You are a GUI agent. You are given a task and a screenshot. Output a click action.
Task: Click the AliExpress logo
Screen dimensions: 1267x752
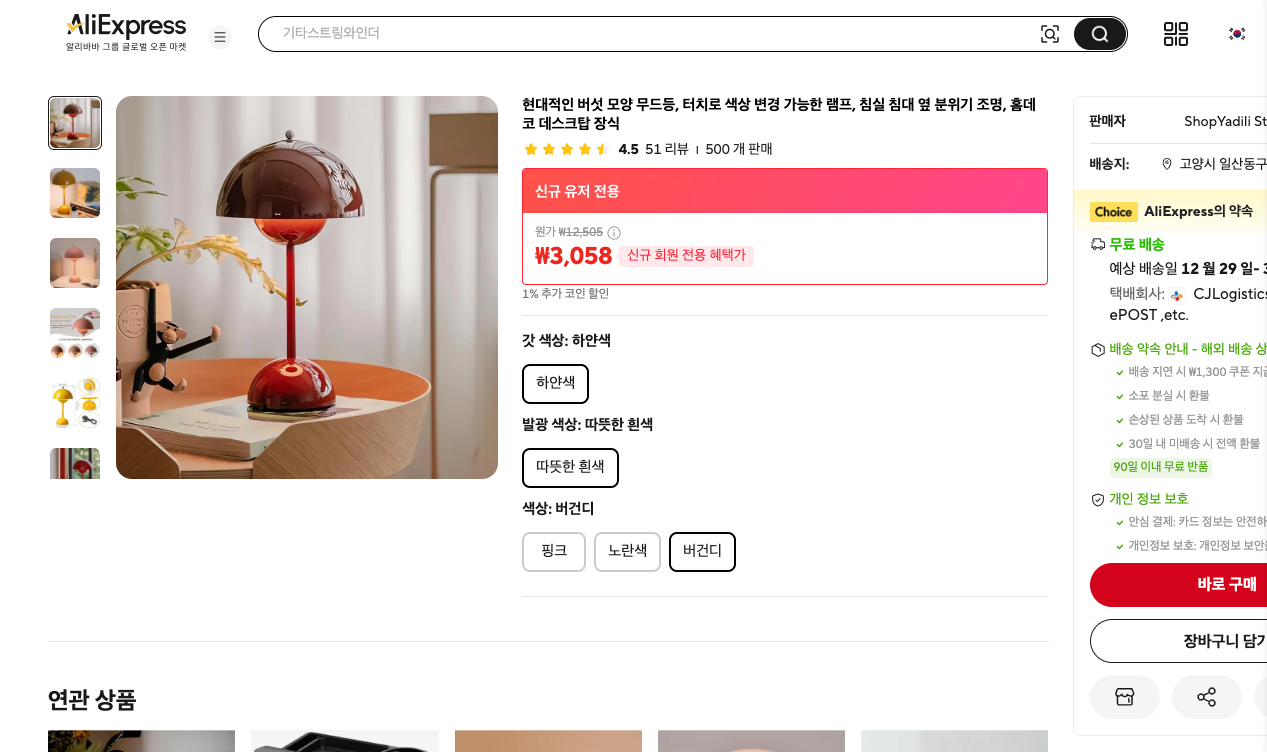point(125,26)
